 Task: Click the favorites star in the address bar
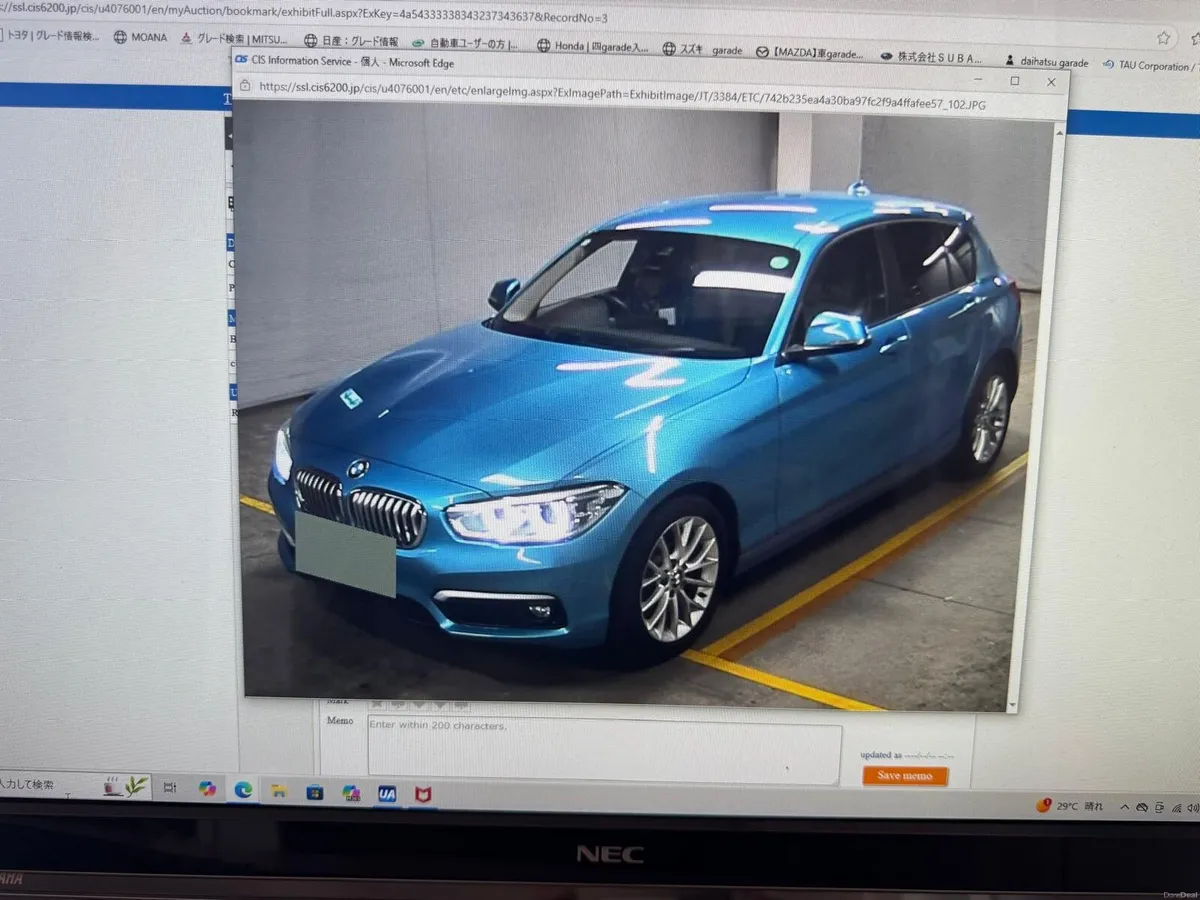coord(1163,36)
